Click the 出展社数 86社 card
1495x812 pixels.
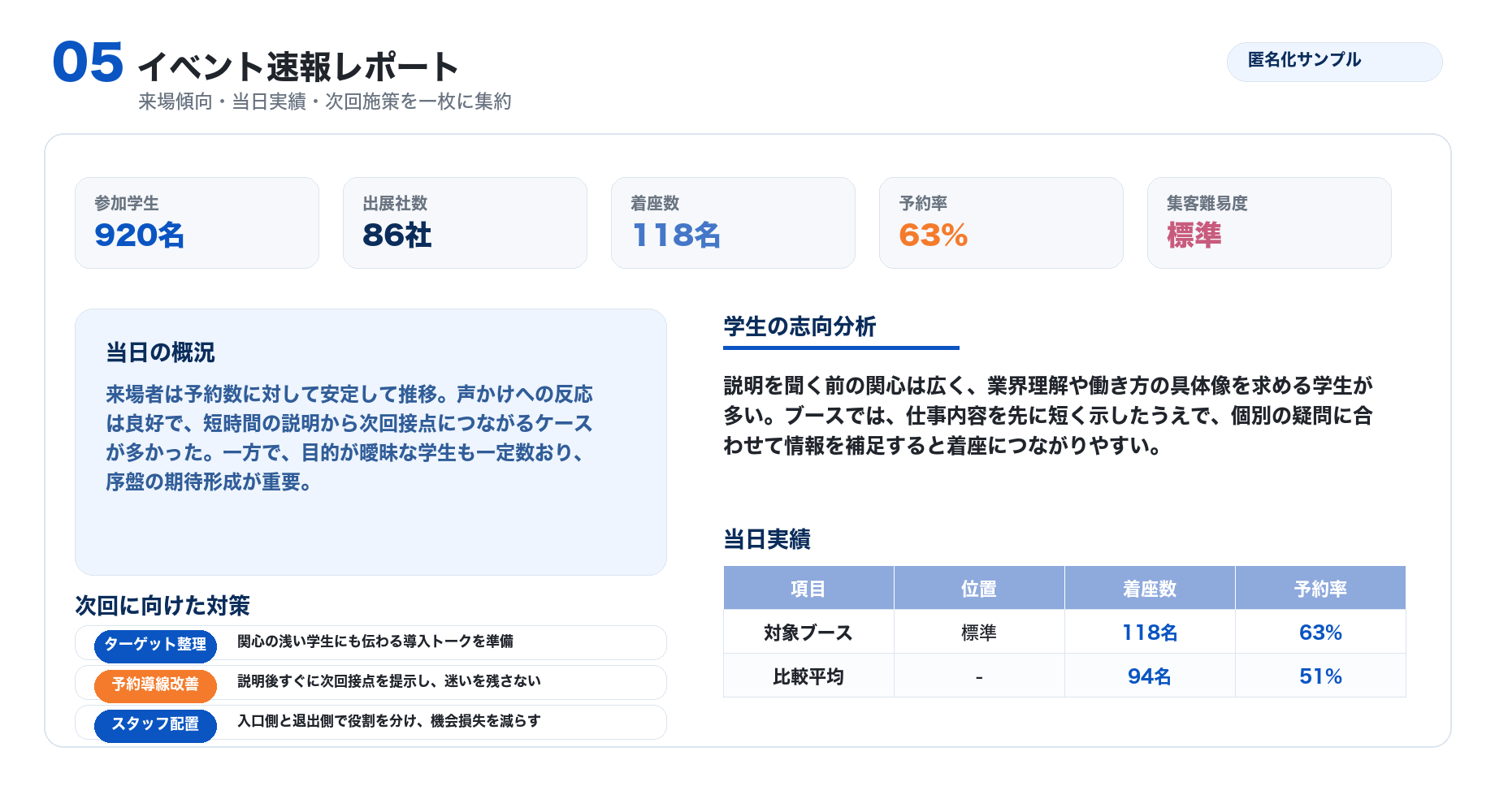point(465,222)
